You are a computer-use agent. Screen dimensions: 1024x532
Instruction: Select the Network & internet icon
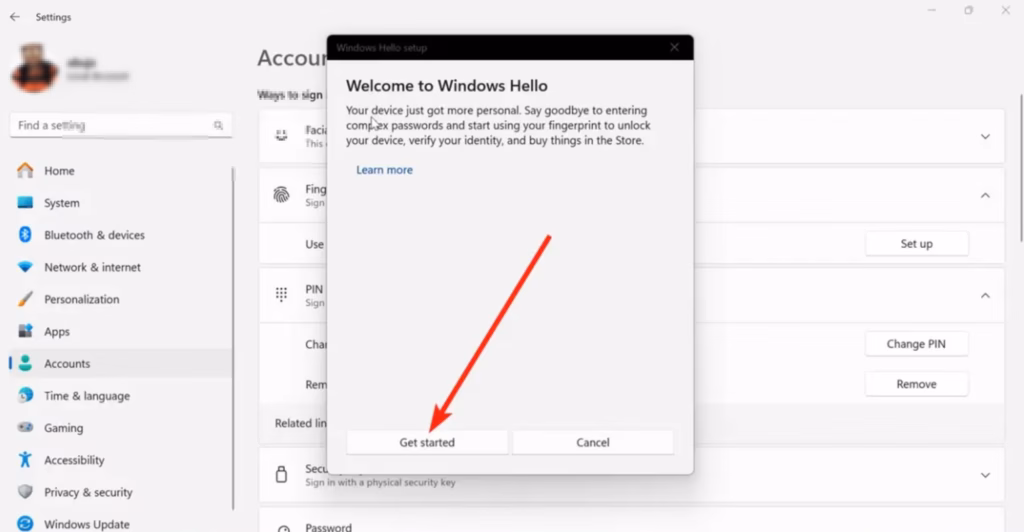pyautogui.click(x=26, y=267)
